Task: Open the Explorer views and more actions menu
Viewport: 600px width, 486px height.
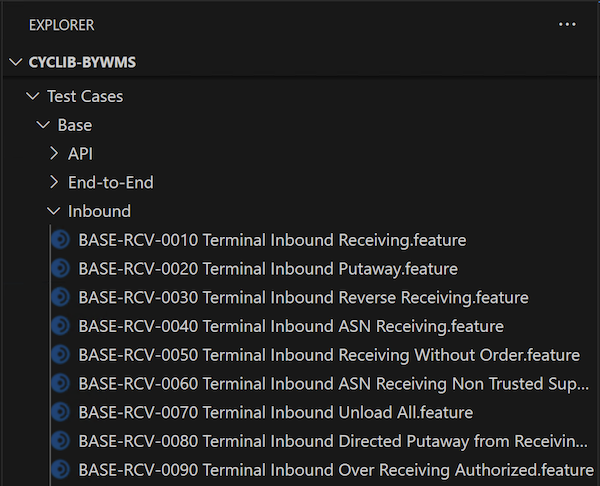Action: pyautogui.click(x=567, y=24)
